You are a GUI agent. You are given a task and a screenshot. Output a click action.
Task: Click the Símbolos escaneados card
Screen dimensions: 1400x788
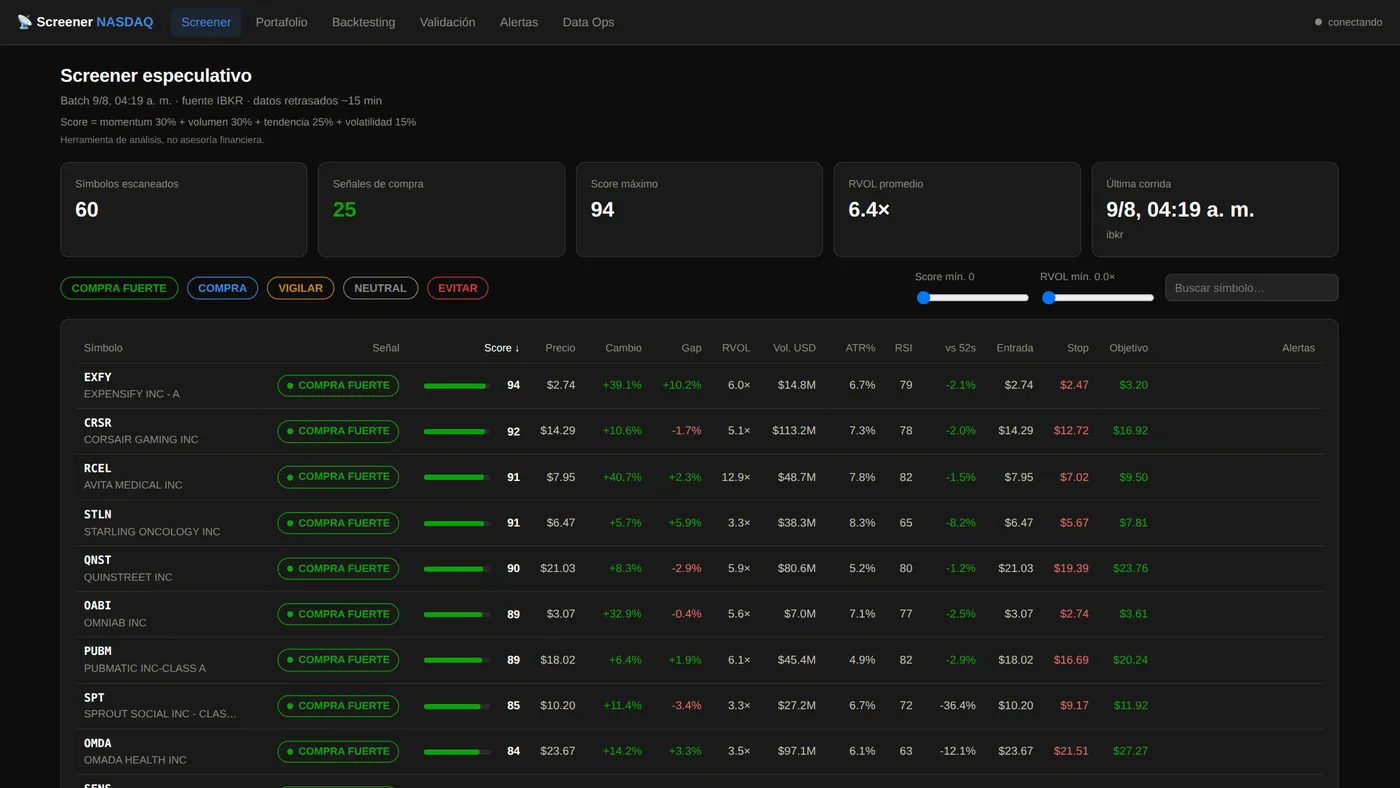pyautogui.click(x=184, y=210)
